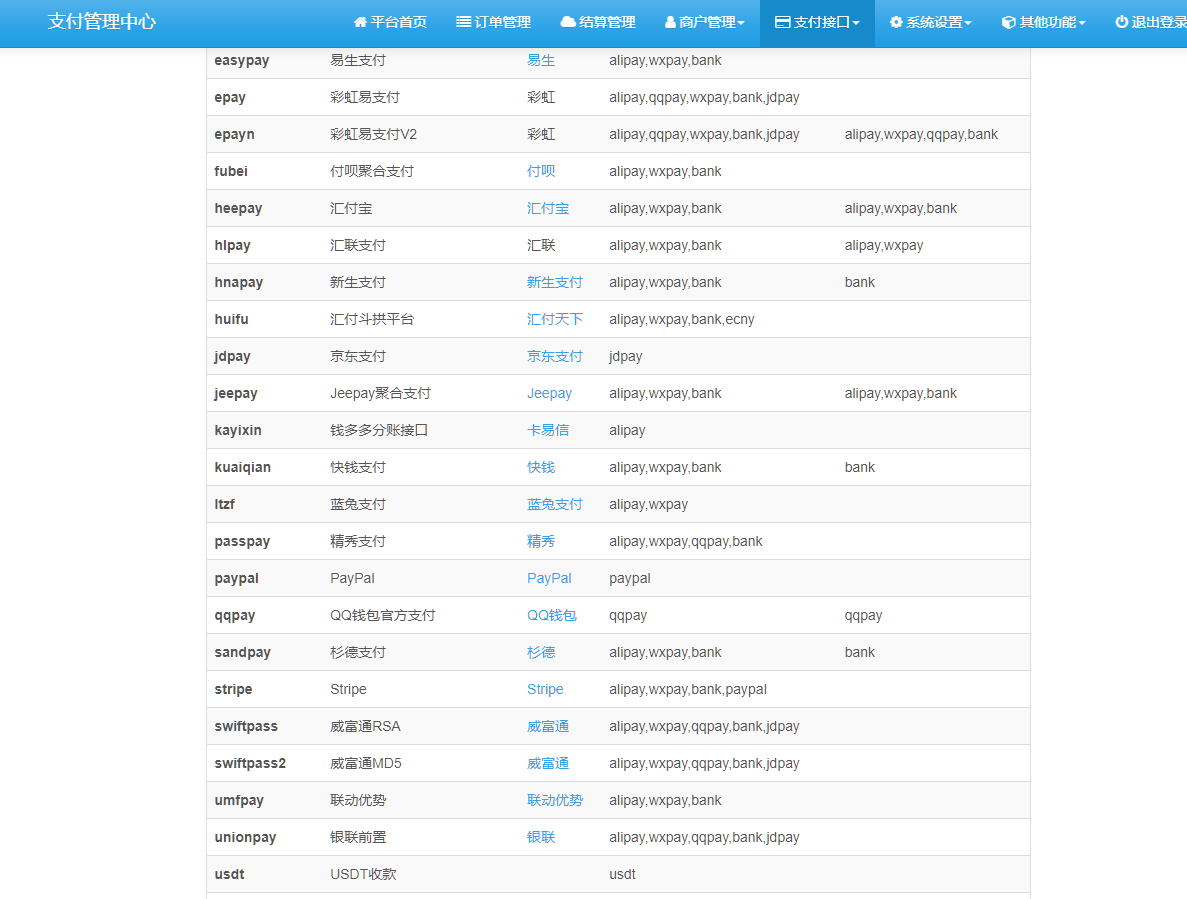
Task: Select the 'epayn' plugin name cell
Action: (235, 135)
